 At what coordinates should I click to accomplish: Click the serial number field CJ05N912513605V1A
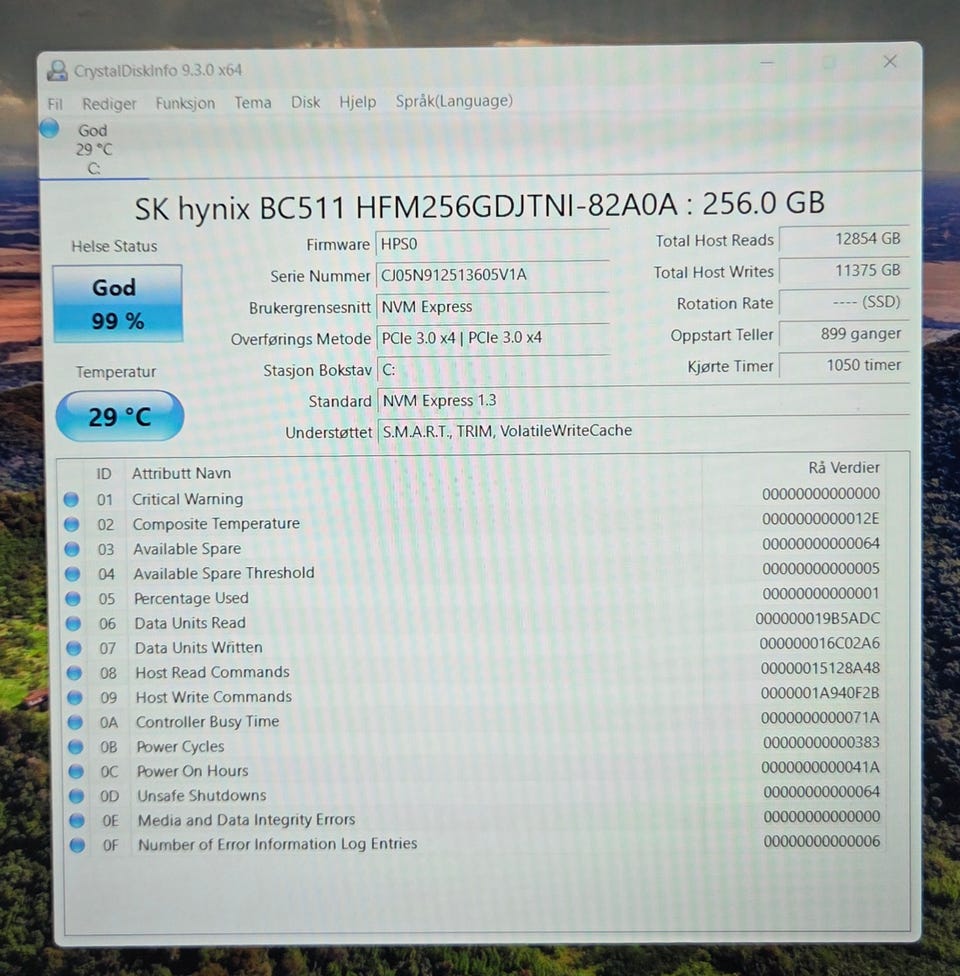tap(492, 274)
